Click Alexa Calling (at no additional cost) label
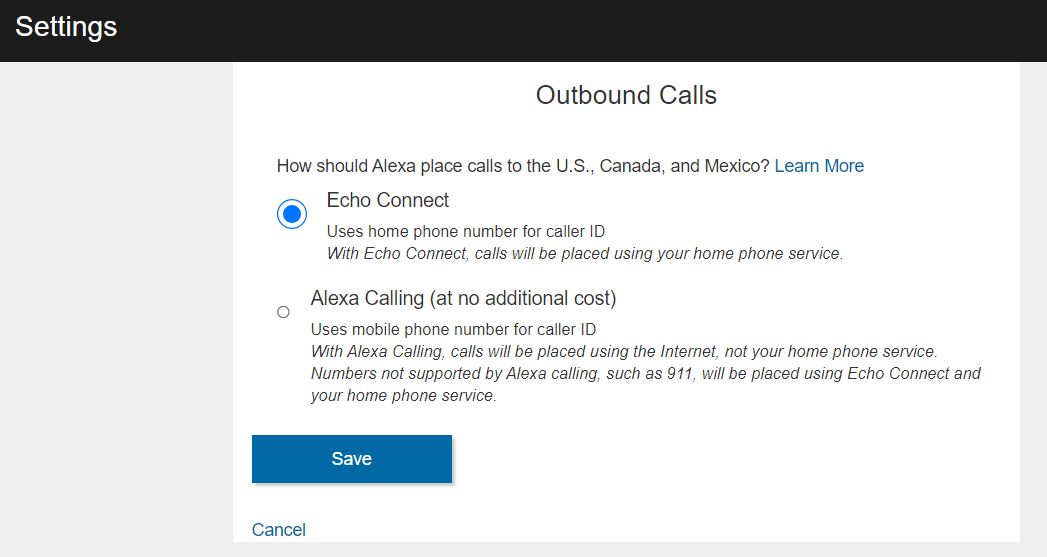This screenshot has width=1047, height=557. click(x=463, y=298)
